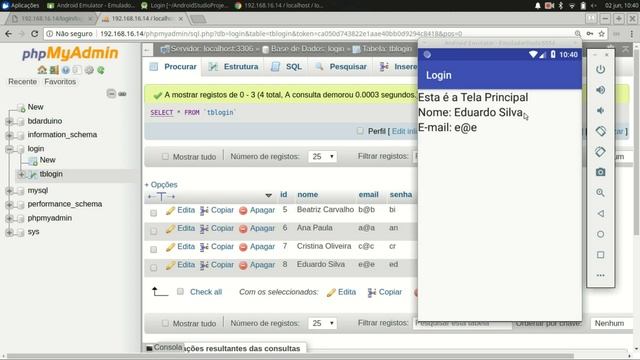640x360 pixels.
Task: Switch to Pesquisar tab
Action: (x=341, y=67)
